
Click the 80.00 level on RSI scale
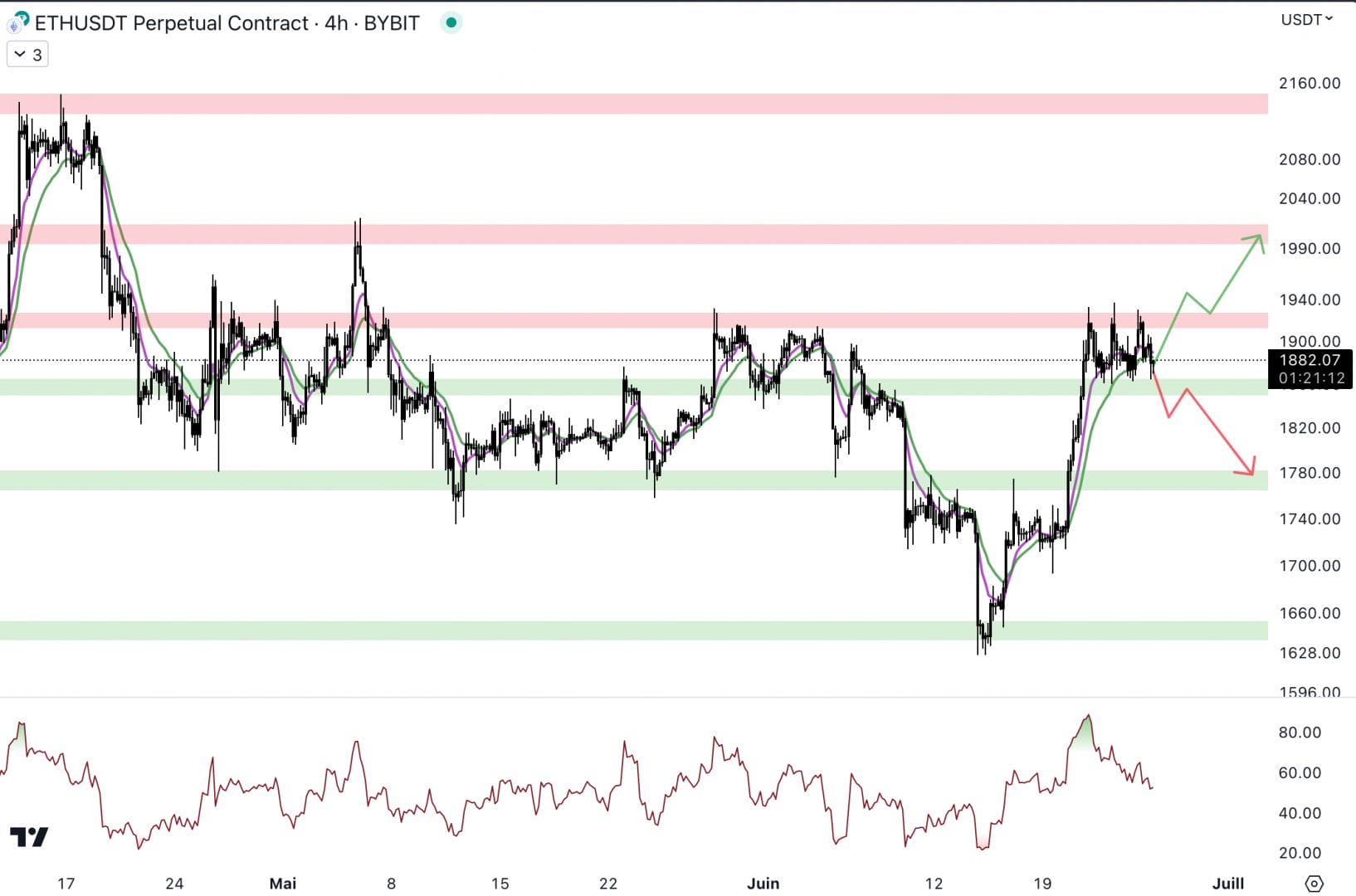tap(1300, 733)
